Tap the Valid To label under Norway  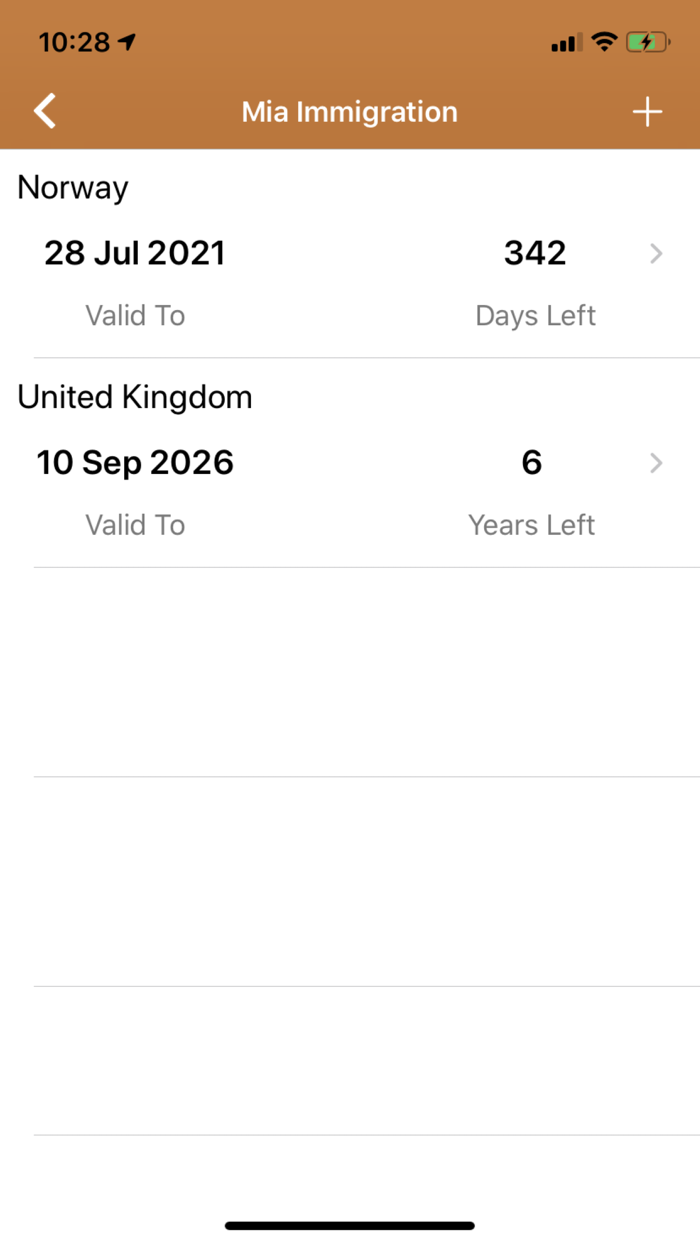tap(135, 316)
